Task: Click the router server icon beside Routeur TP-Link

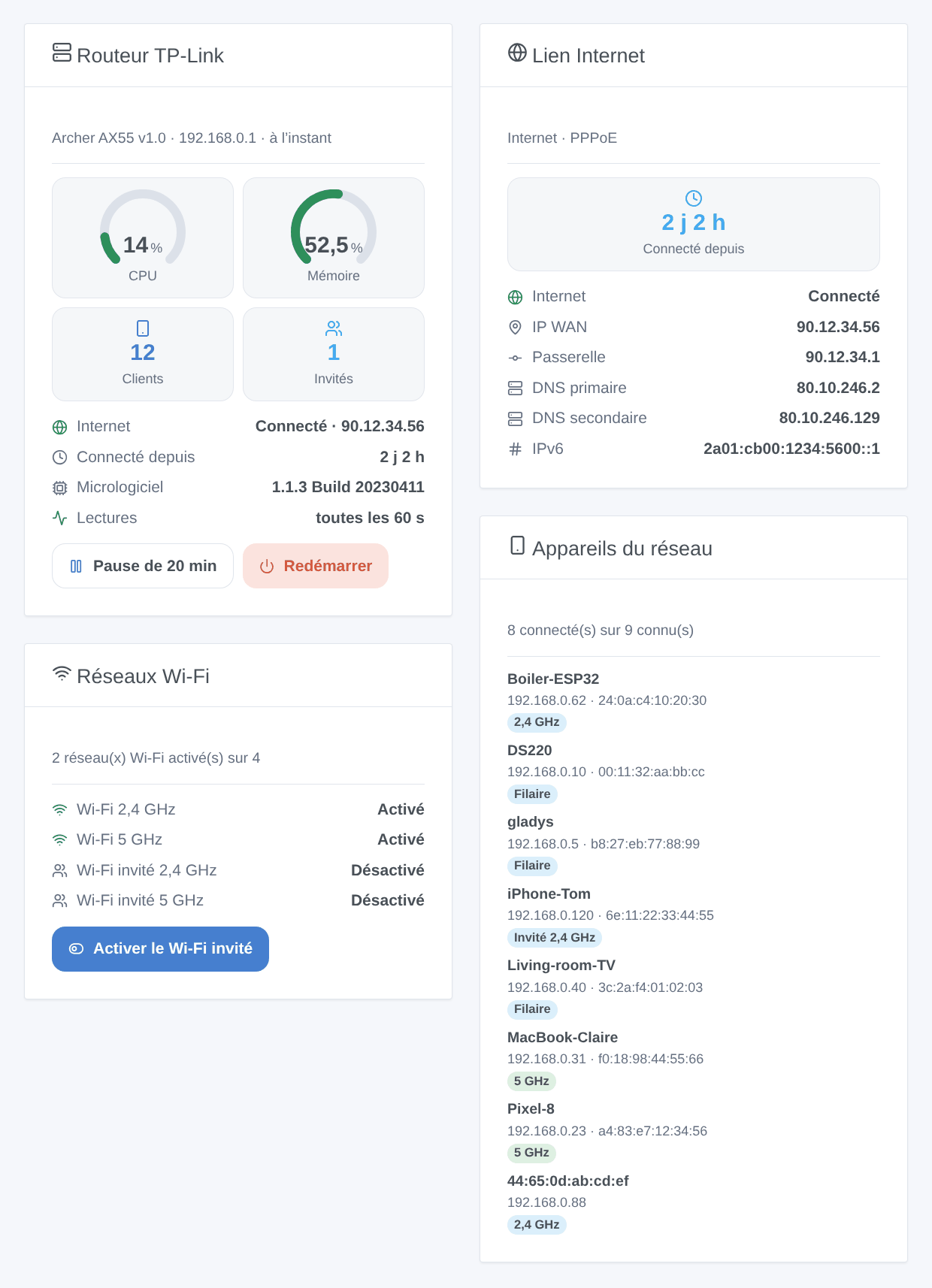Action: (x=62, y=53)
